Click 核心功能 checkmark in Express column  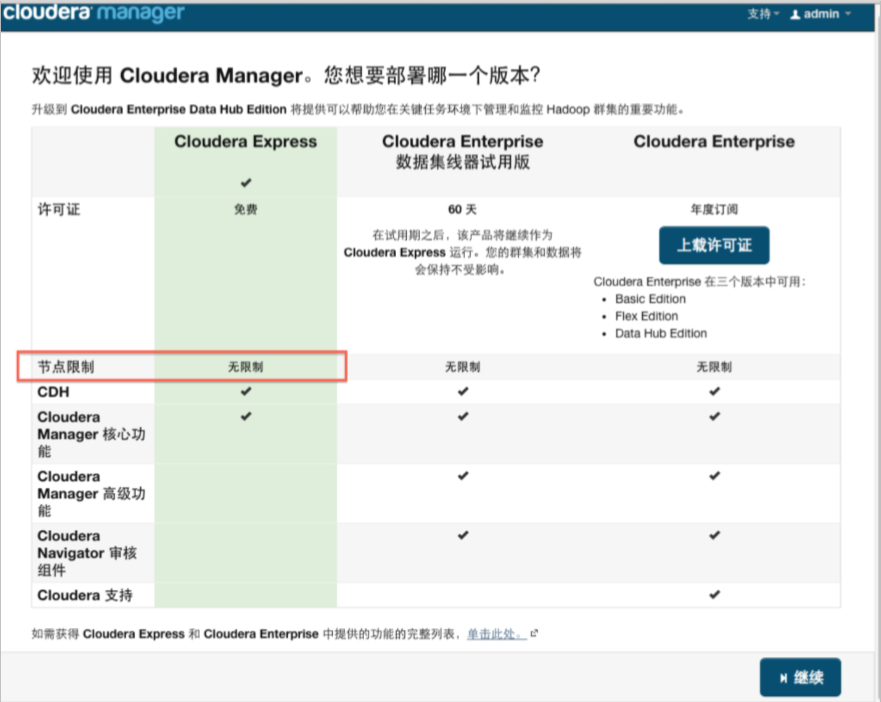246,416
